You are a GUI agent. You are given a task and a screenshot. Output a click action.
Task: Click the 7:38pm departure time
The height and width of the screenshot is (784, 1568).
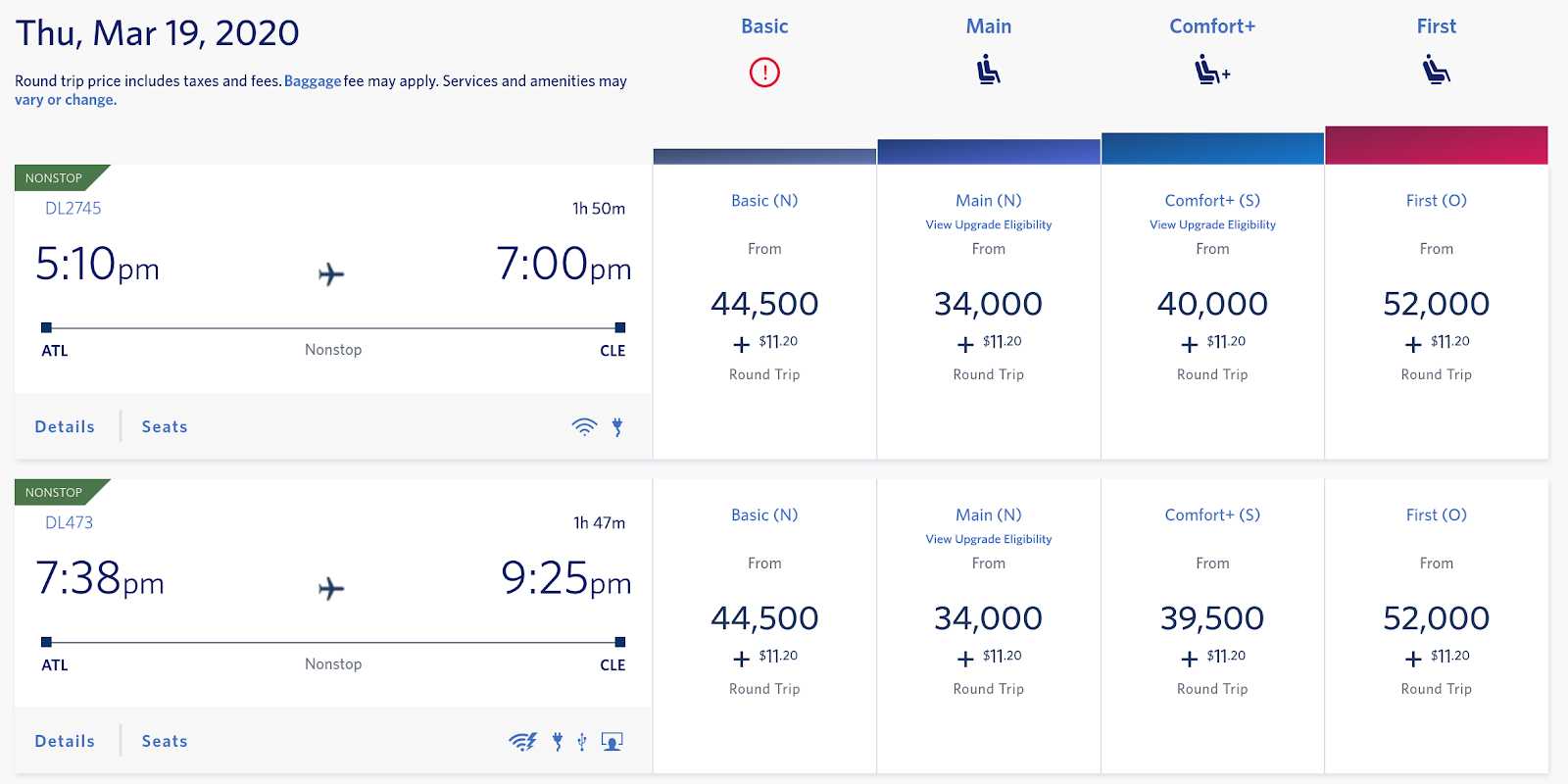tap(99, 579)
